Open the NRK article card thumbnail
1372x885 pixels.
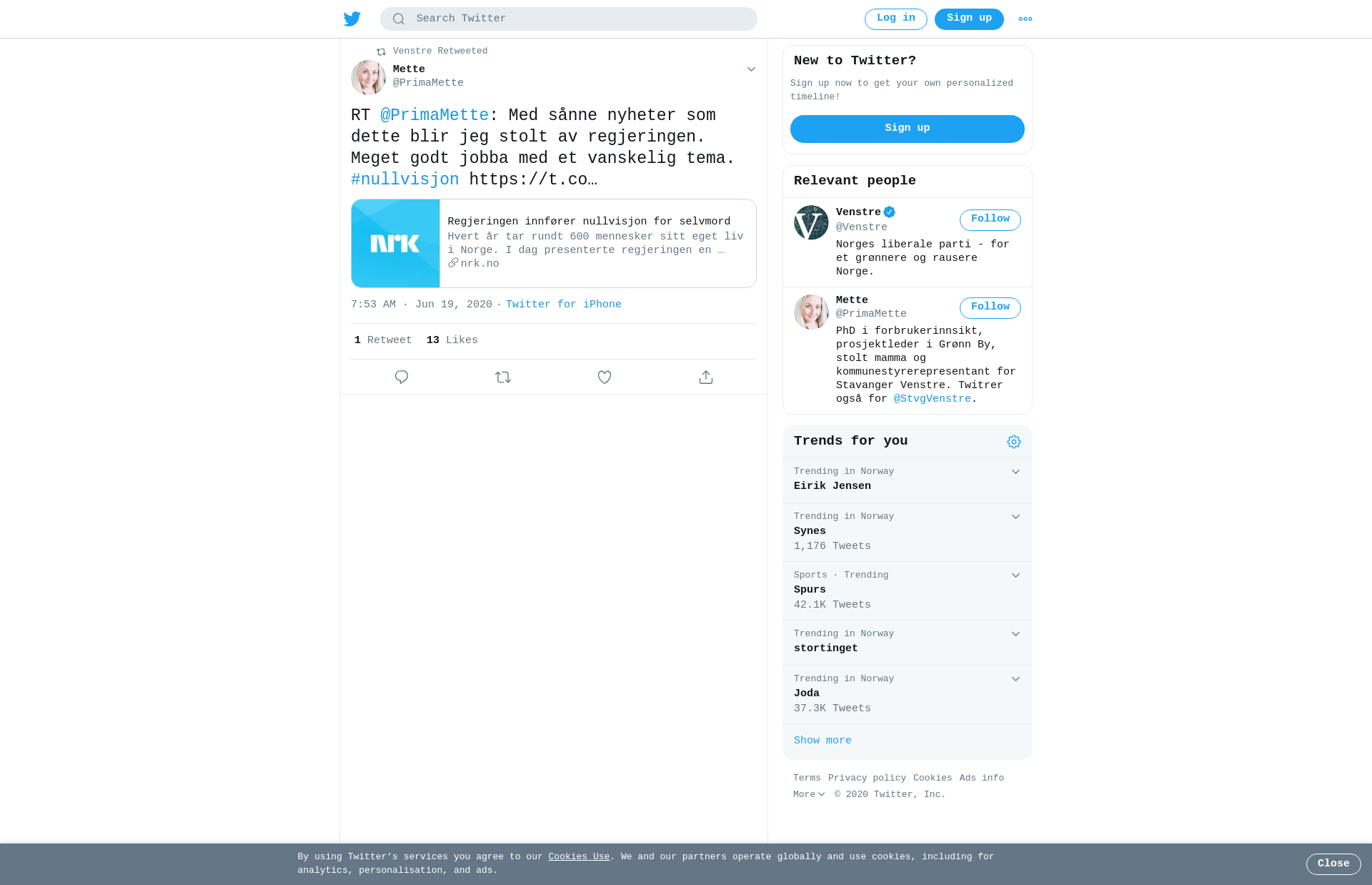pos(395,244)
